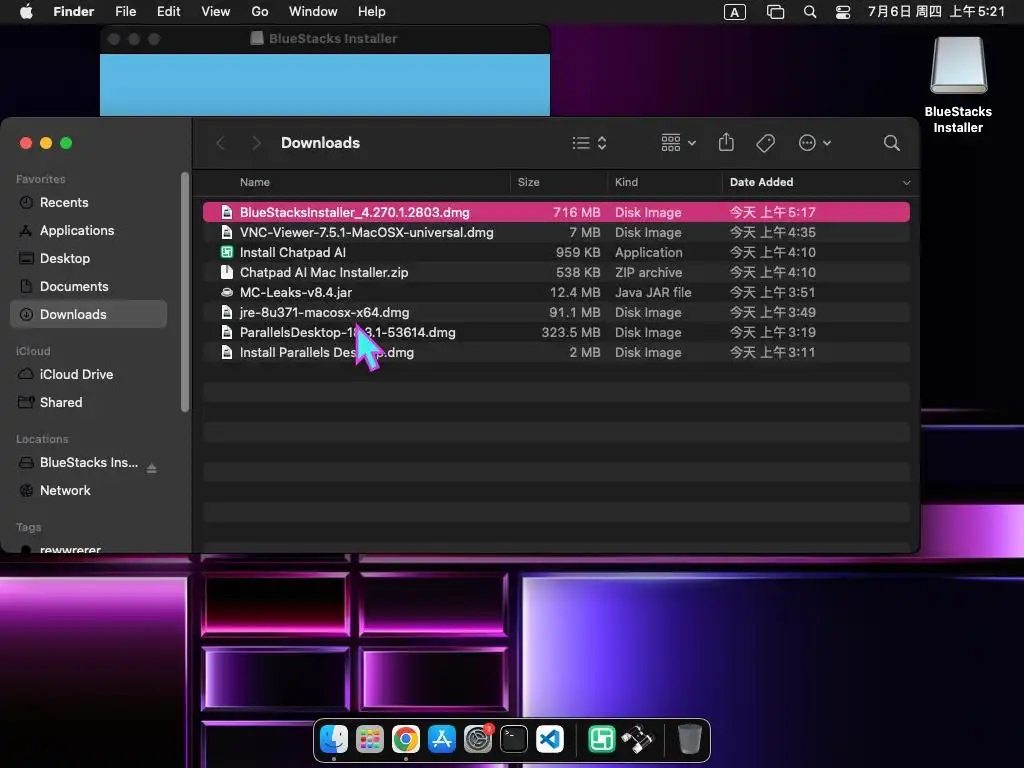Screen dimensions: 1024x768
Task: Open Documents in the sidebar
Action: [89, 287]
